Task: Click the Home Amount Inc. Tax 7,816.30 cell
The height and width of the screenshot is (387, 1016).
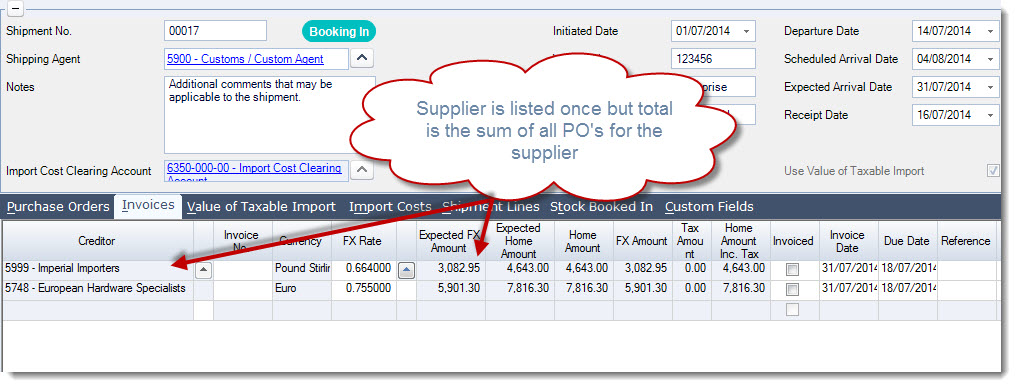Action: pyautogui.click(x=741, y=289)
